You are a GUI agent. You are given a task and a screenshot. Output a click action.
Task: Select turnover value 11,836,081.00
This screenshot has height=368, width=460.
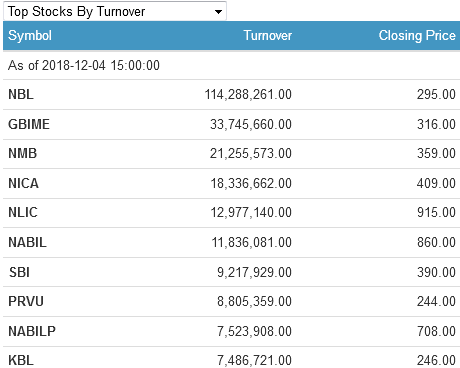point(252,242)
